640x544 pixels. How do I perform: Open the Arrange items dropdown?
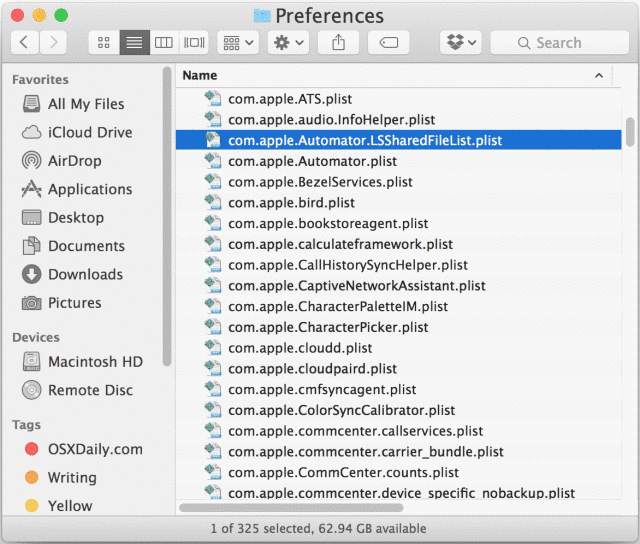238,43
